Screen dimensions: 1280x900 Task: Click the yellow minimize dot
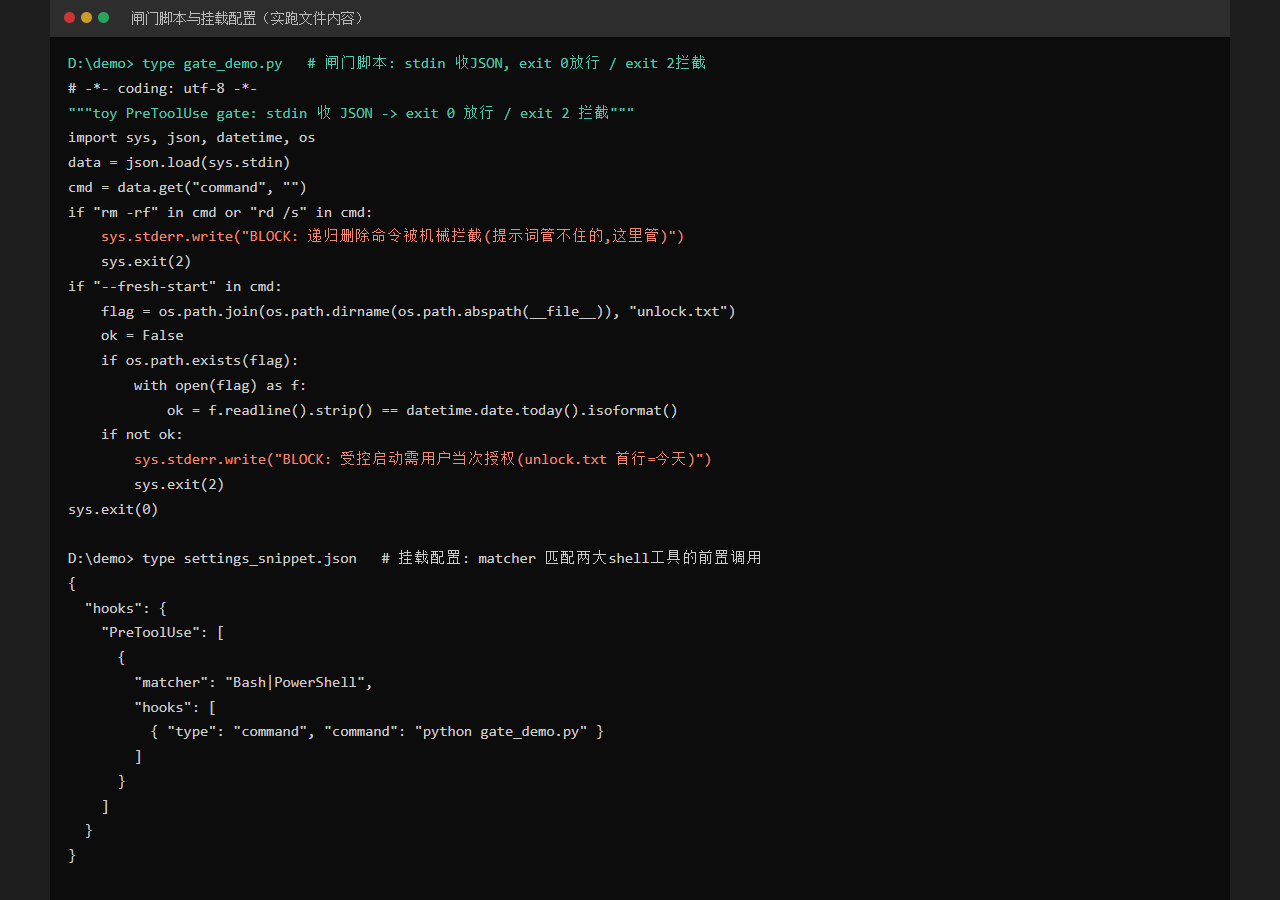click(x=86, y=18)
